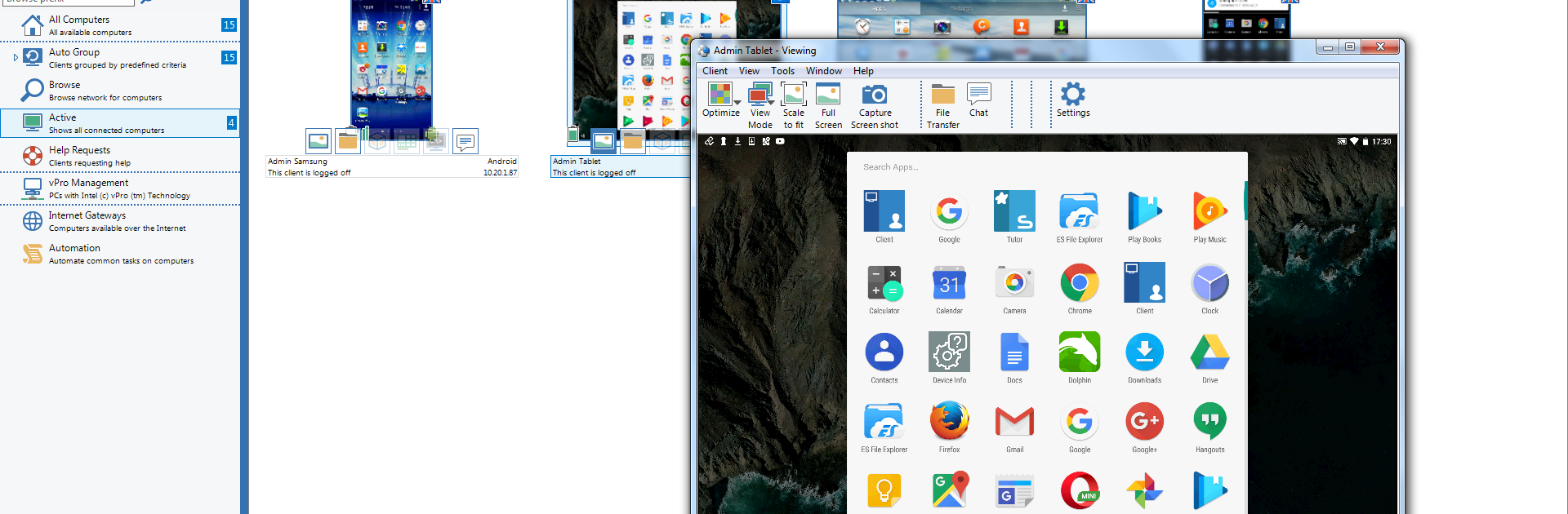Open the Tools menu
Screen dimensions: 1568x514
tap(782, 71)
